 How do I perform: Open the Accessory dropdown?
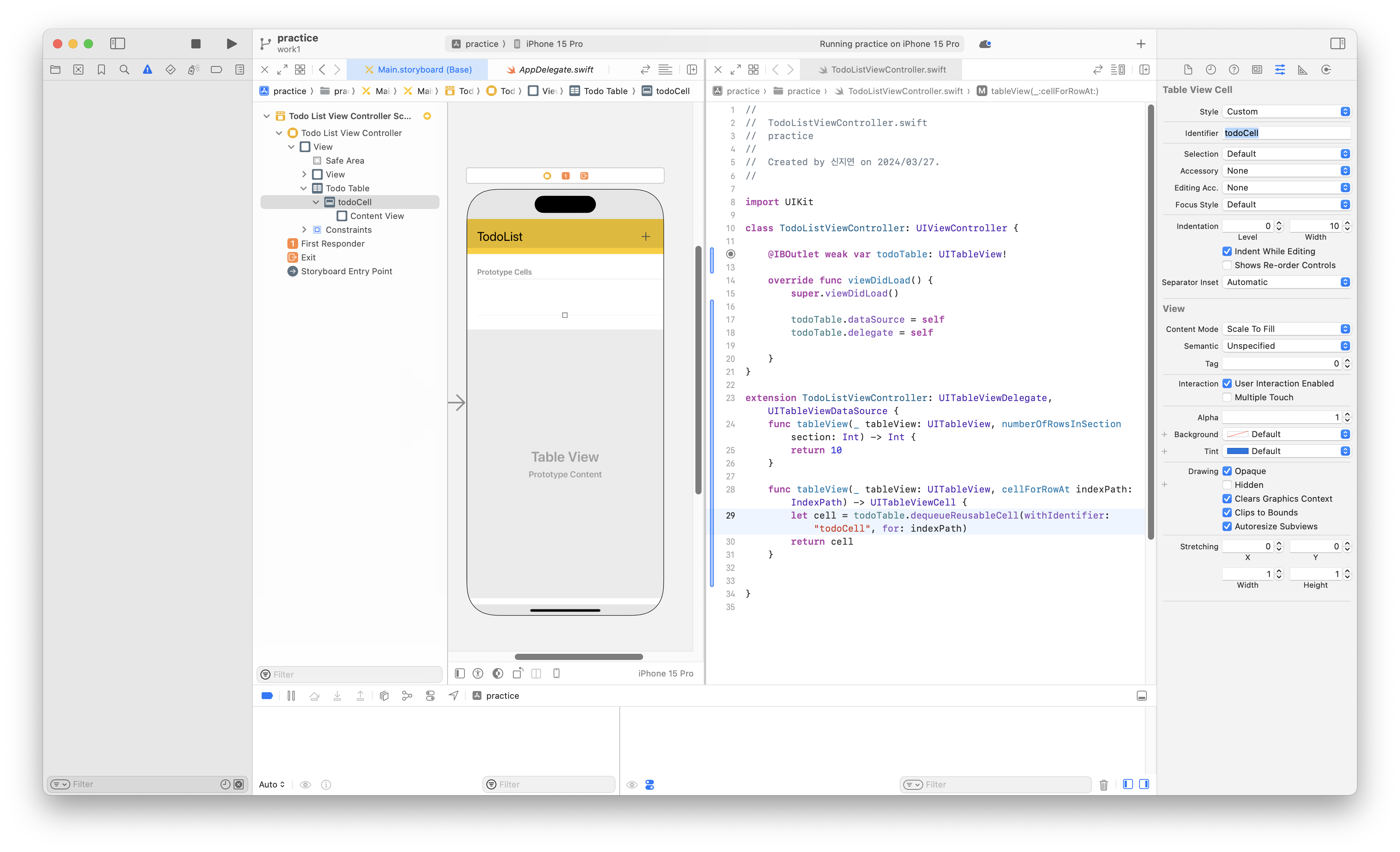point(1286,171)
